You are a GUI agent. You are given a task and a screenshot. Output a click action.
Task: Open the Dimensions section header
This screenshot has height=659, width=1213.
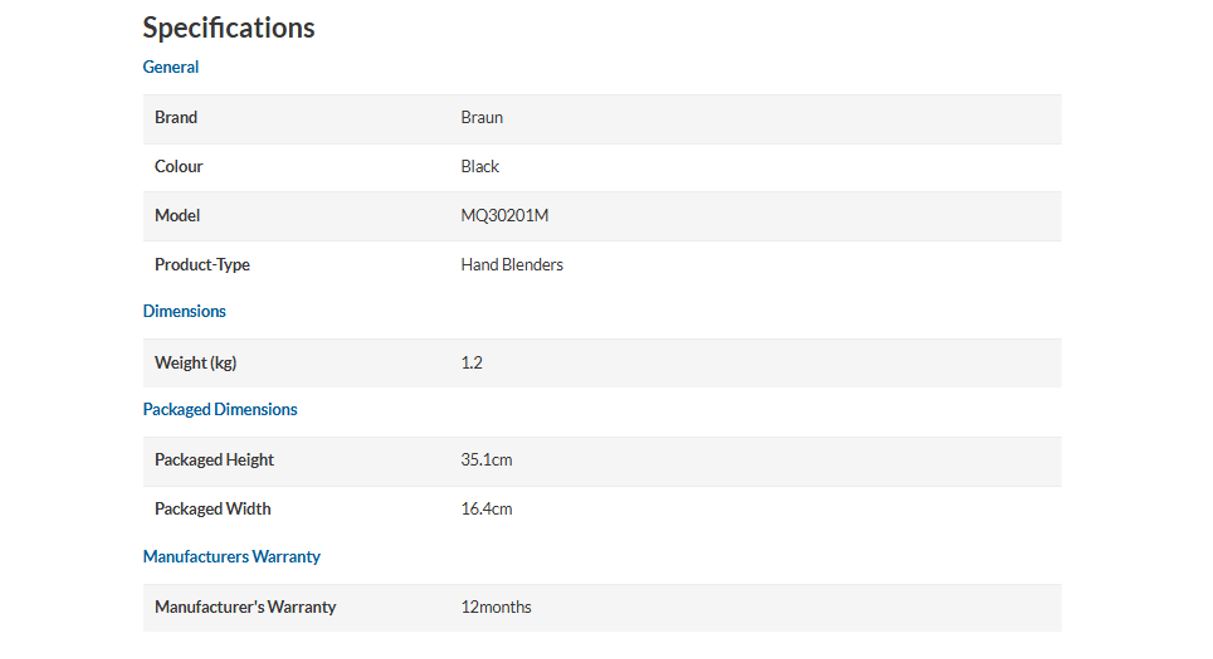pyautogui.click(x=184, y=311)
